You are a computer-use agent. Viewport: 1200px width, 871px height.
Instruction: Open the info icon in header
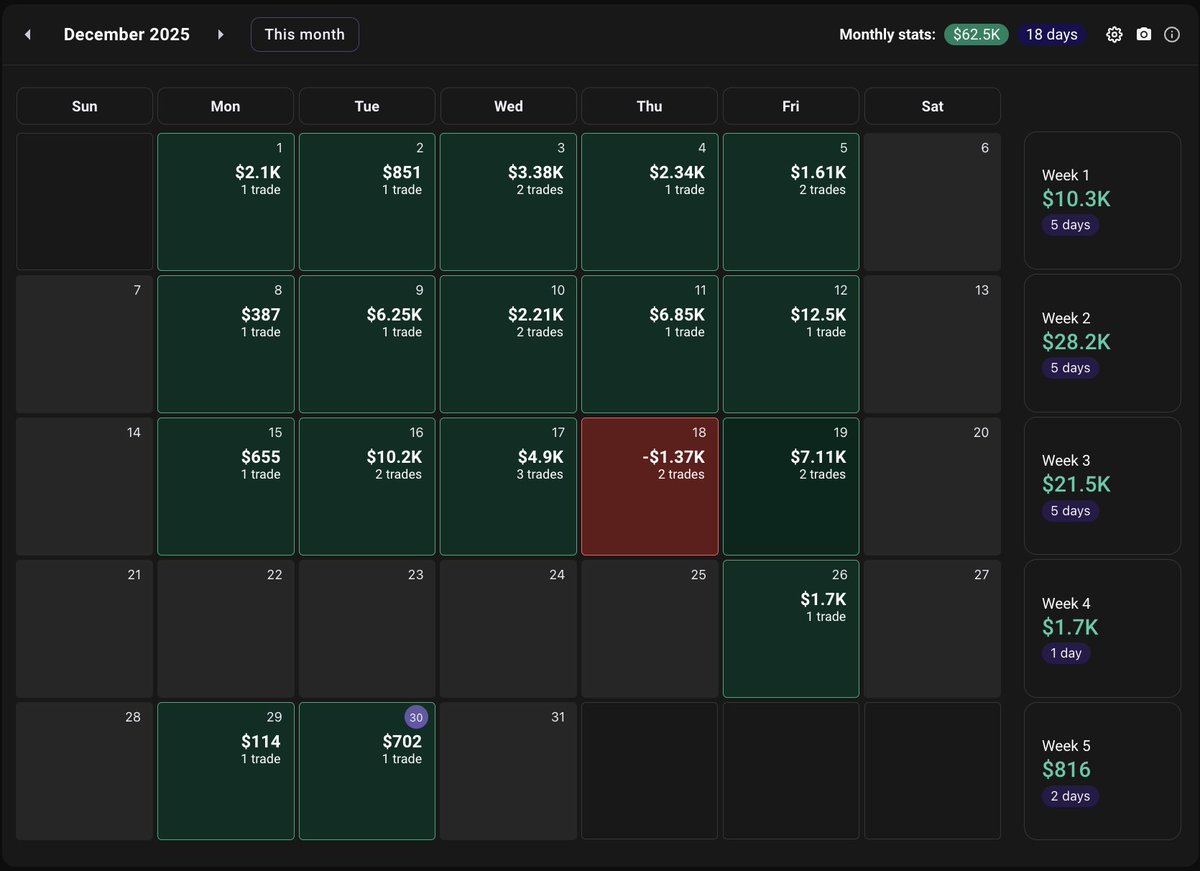(1172, 34)
